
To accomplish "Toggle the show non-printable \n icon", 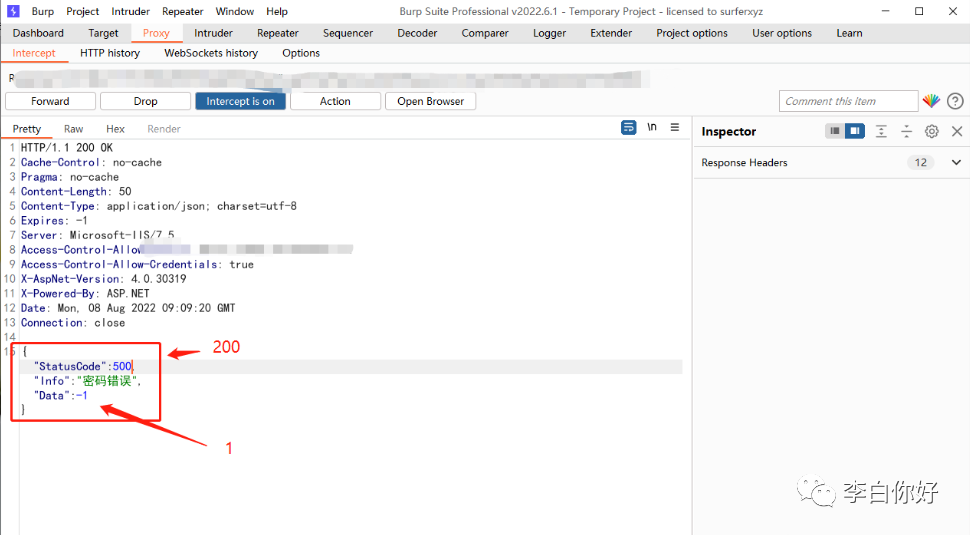I will 652,127.
